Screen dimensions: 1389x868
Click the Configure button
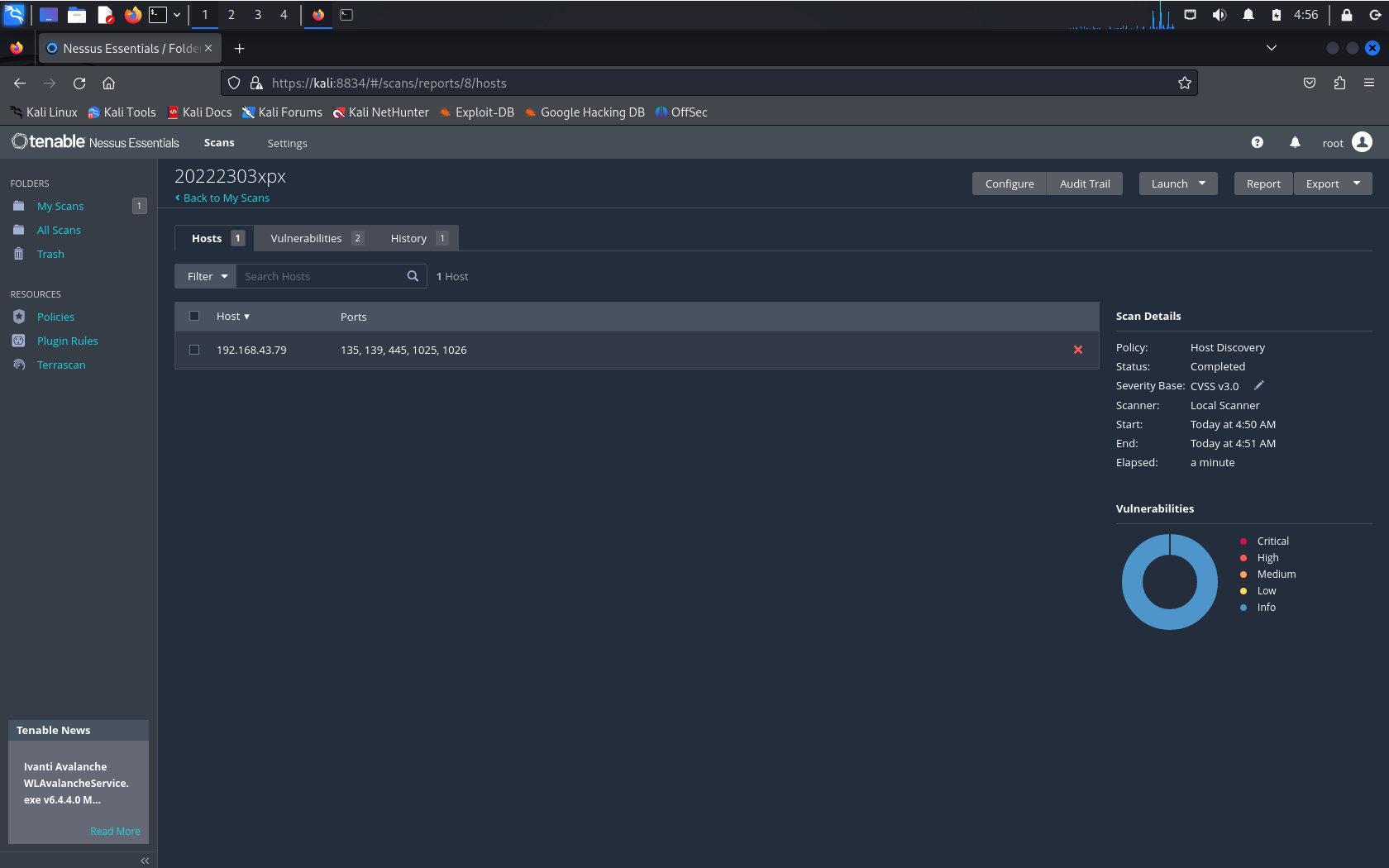coord(1010,184)
